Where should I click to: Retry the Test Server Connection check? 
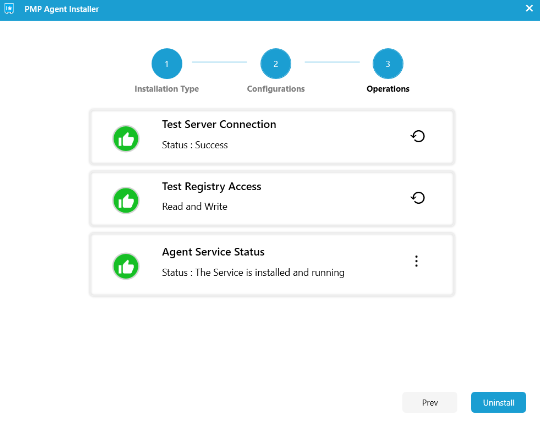point(418,136)
